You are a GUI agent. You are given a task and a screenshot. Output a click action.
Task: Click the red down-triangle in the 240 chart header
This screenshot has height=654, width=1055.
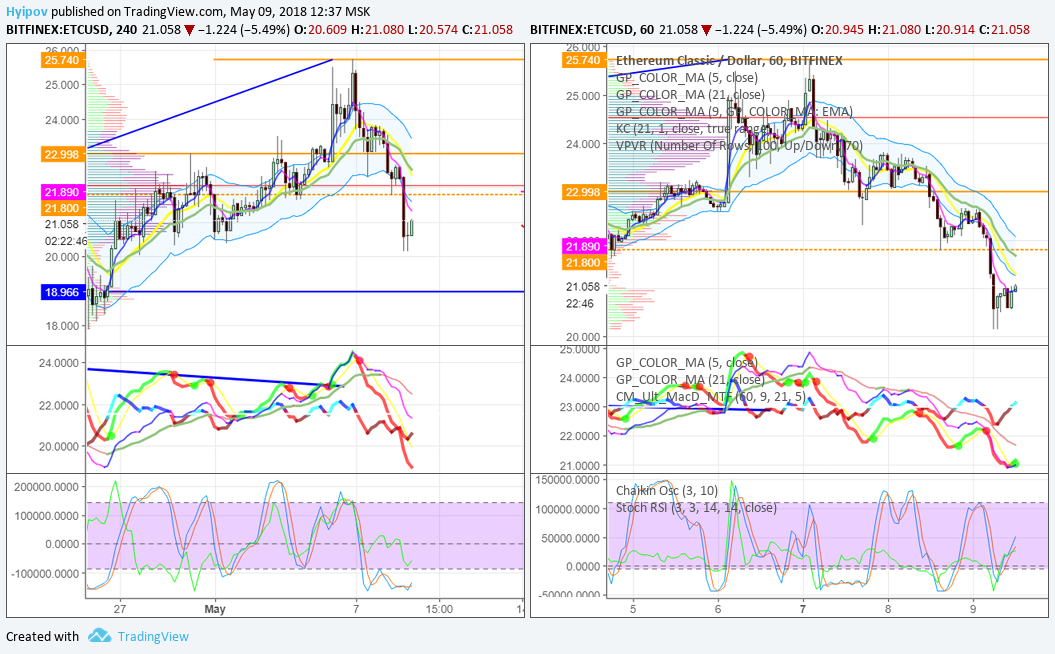click(190, 30)
